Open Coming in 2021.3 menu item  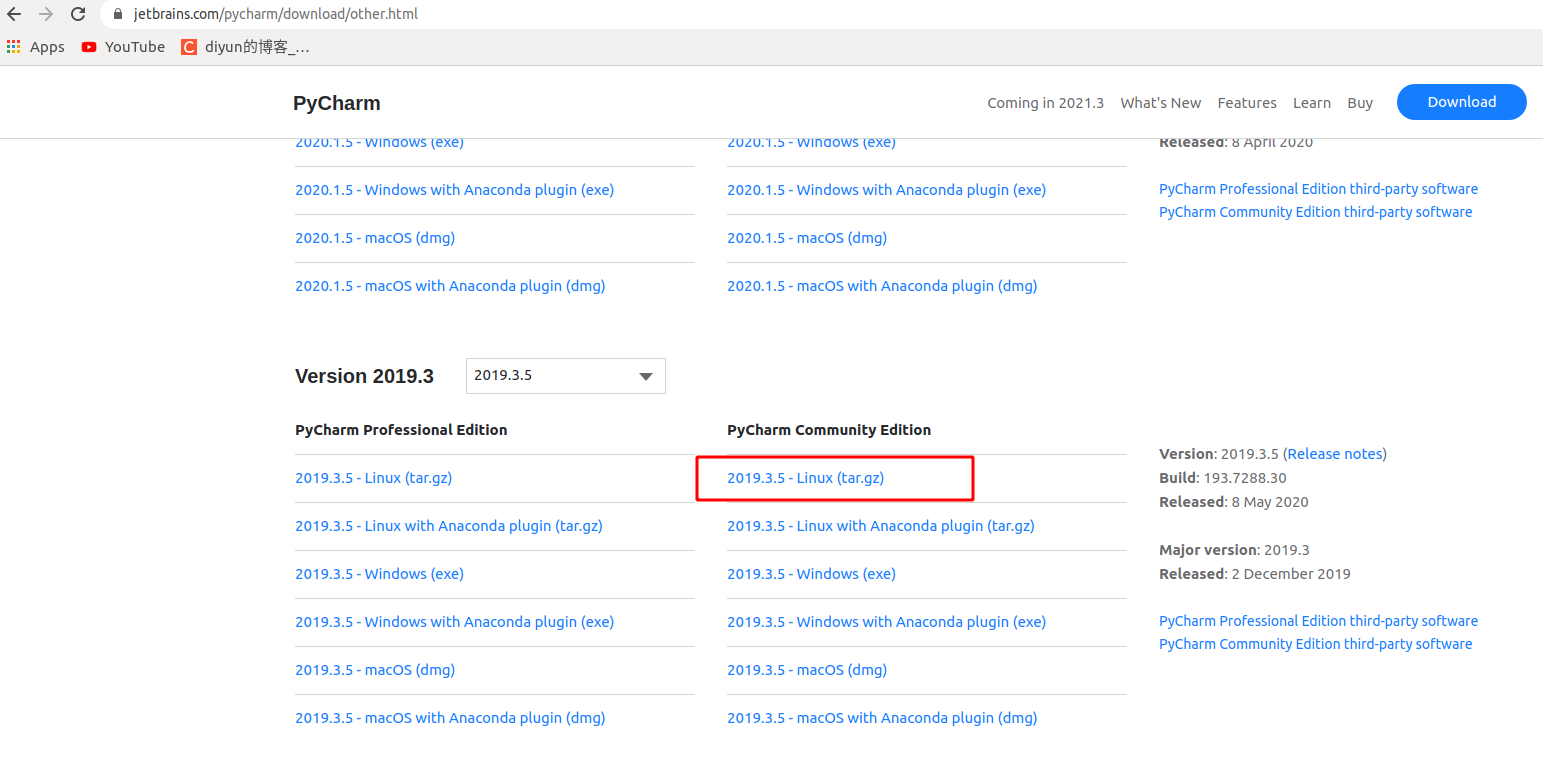(x=1045, y=103)
